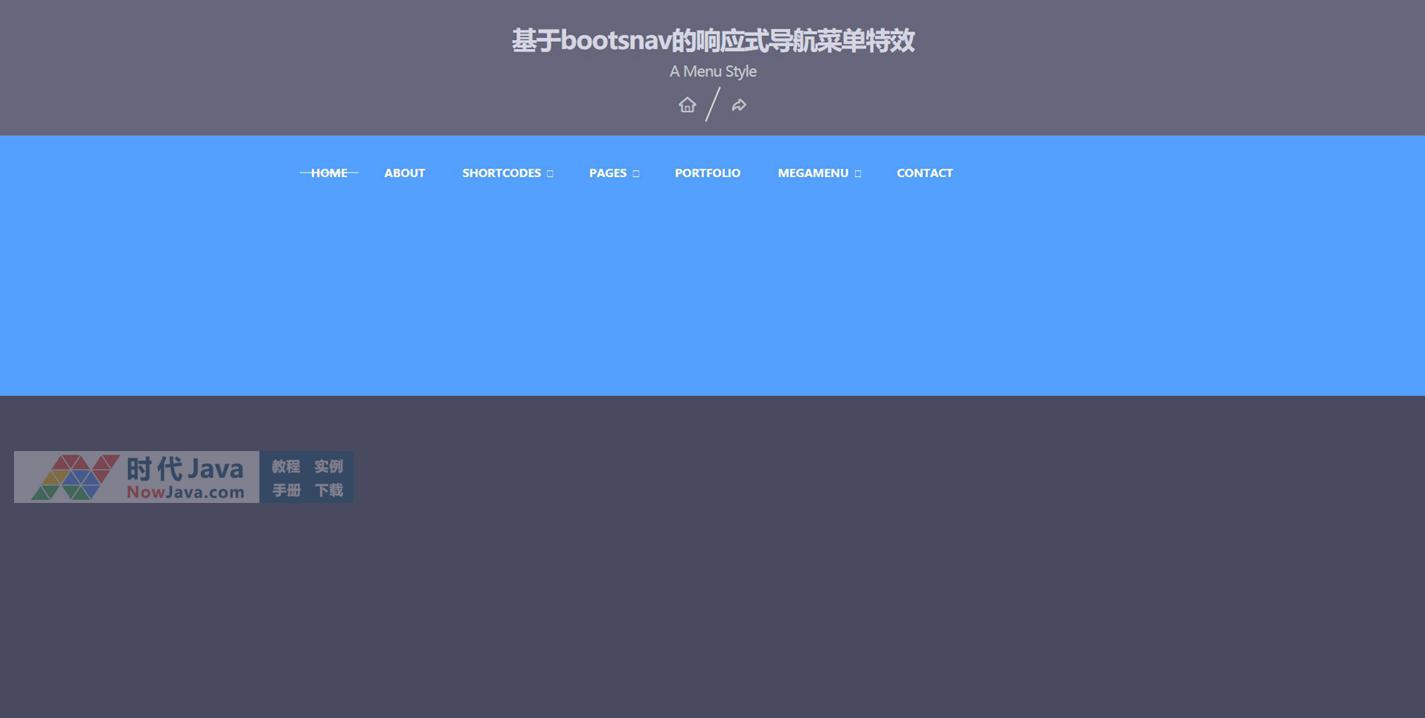Select the HOME navigation item

(329, 173)
